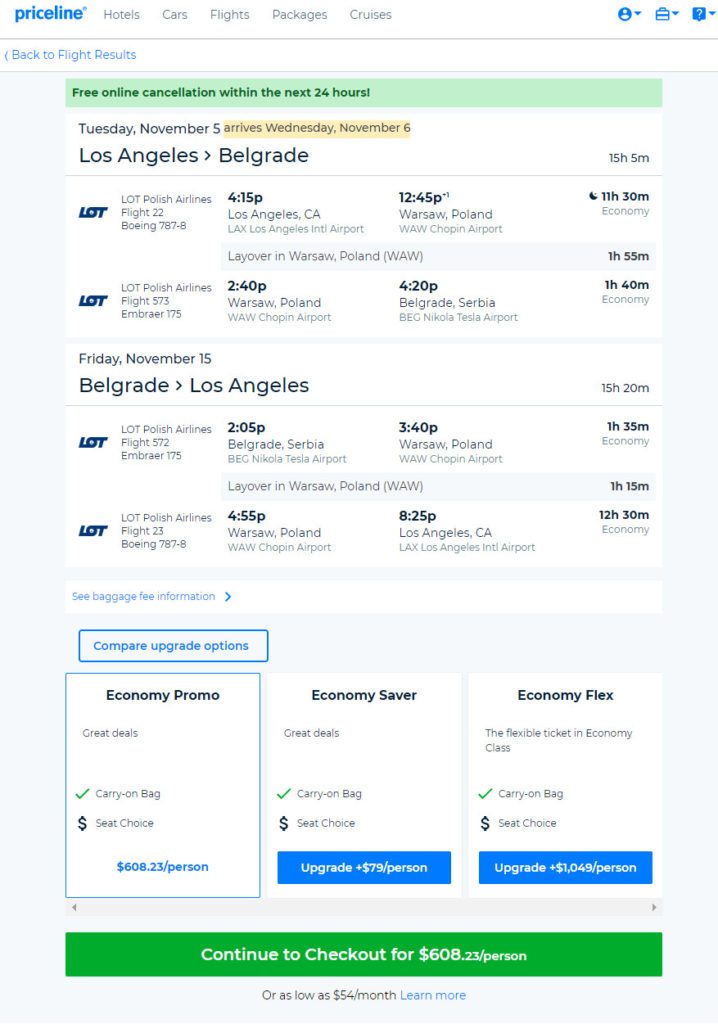Click the dollar icon under Economy Saver
The width and height of the screenshot is (718, 1024).
pos(284,823)
